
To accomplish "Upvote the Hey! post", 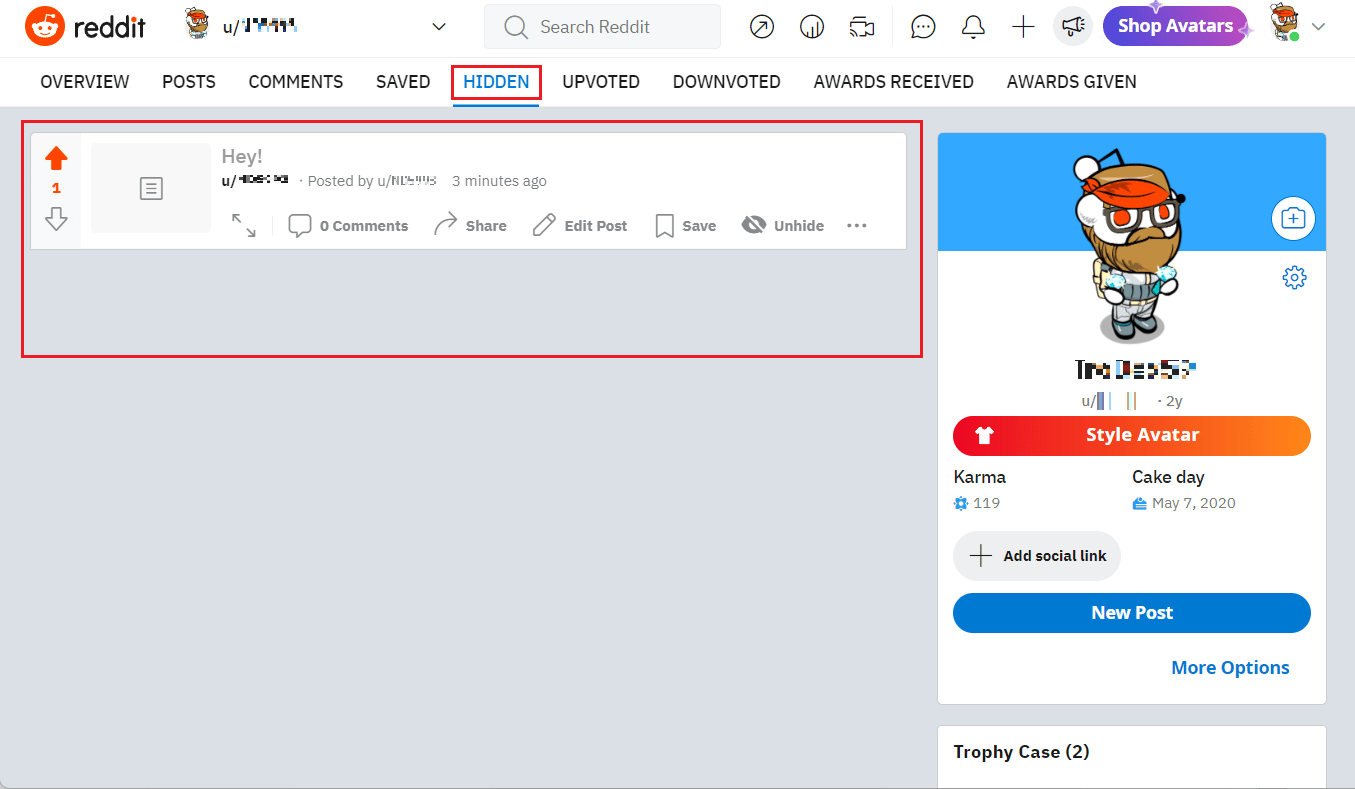I will point(56,157).
